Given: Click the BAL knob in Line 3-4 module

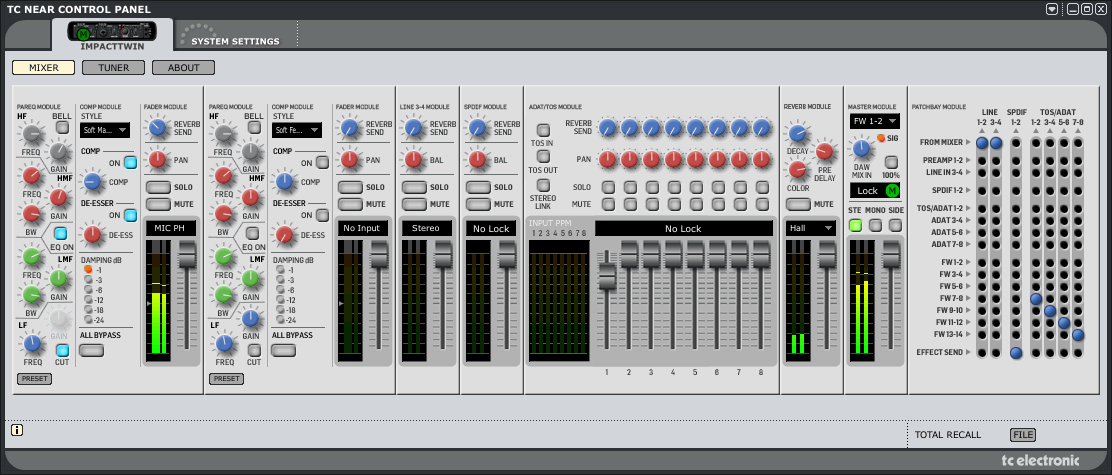Looking at the screenshot, I should point(413,160).
